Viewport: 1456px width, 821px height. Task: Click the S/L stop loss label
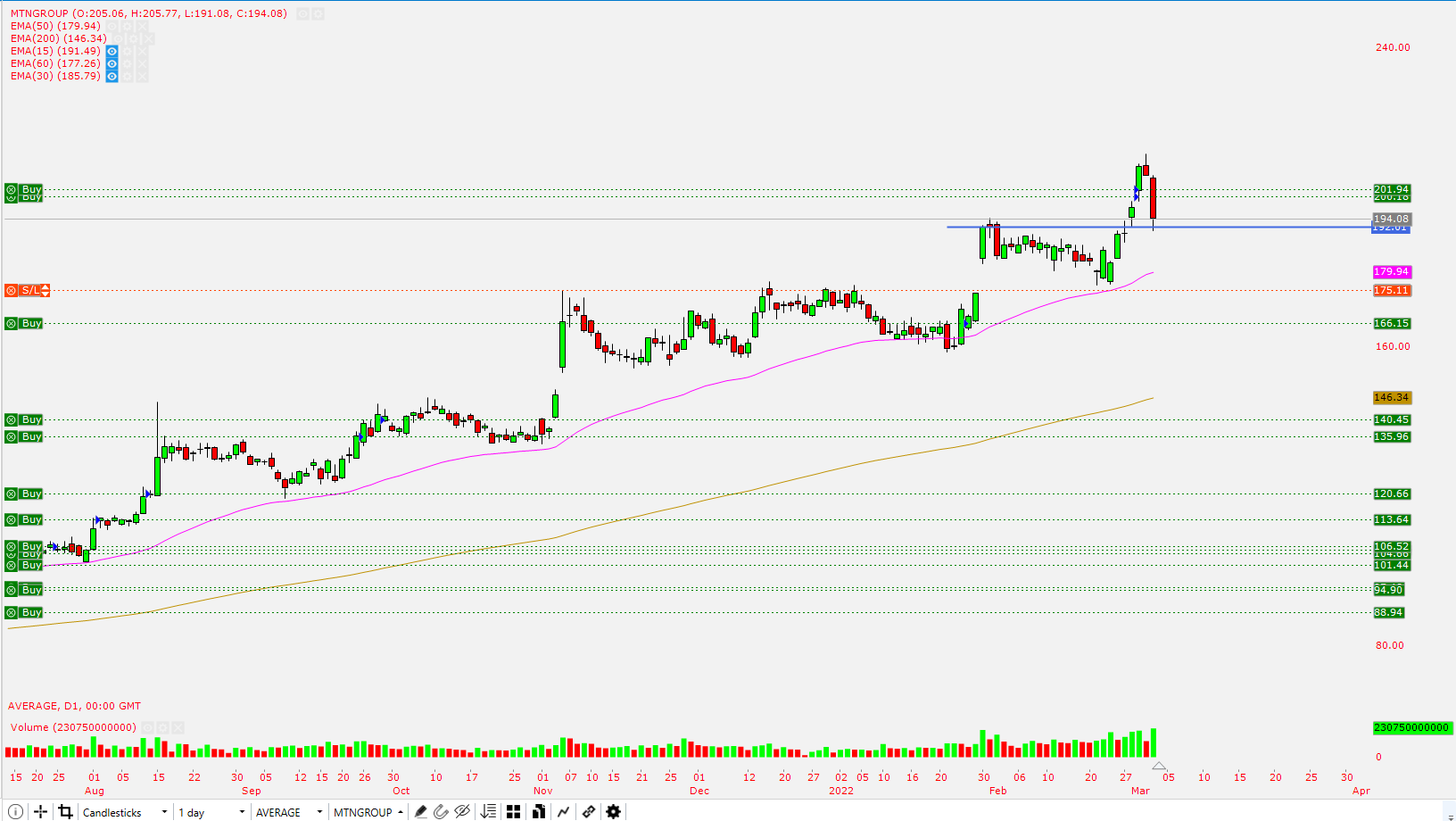click(x=29, y=290)
